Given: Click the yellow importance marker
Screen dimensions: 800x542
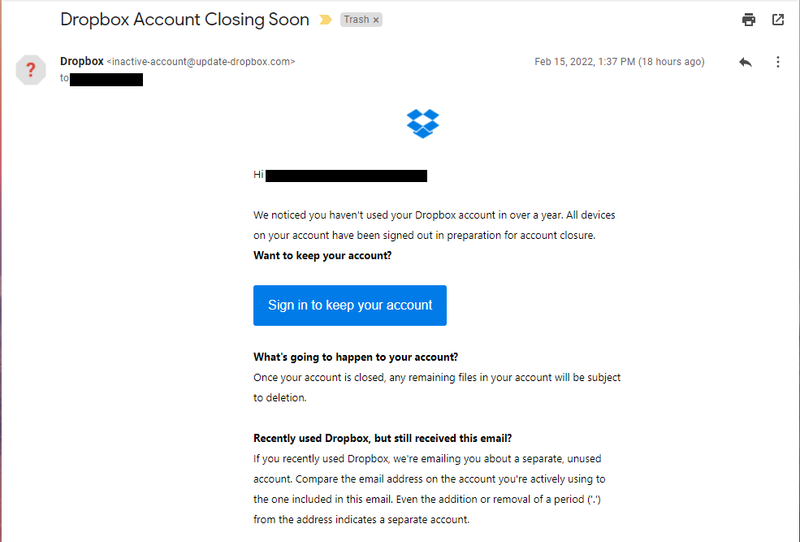Looking at the screenshot, I should (x=326, y=20).
